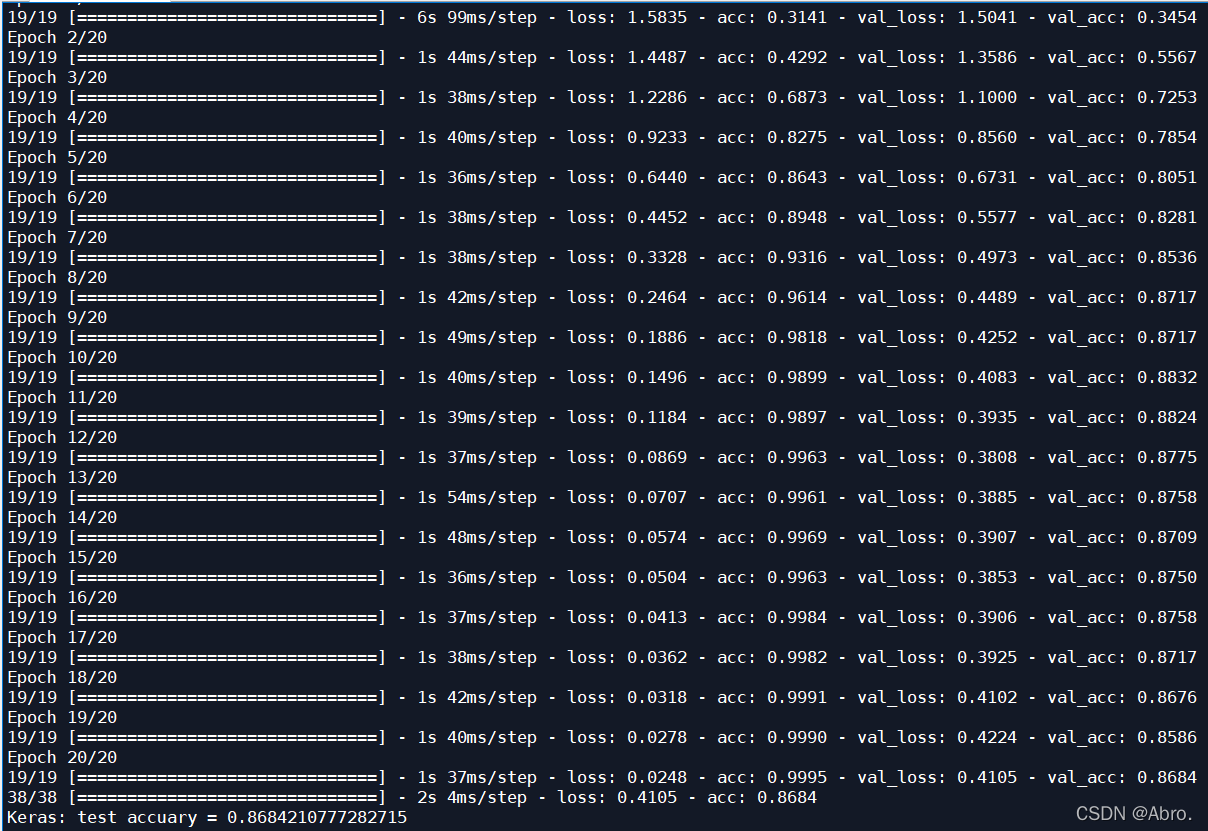Click the val_acc value 0.8709
The width and height of the screenshot is (1208, 831).
point(1167,537)
